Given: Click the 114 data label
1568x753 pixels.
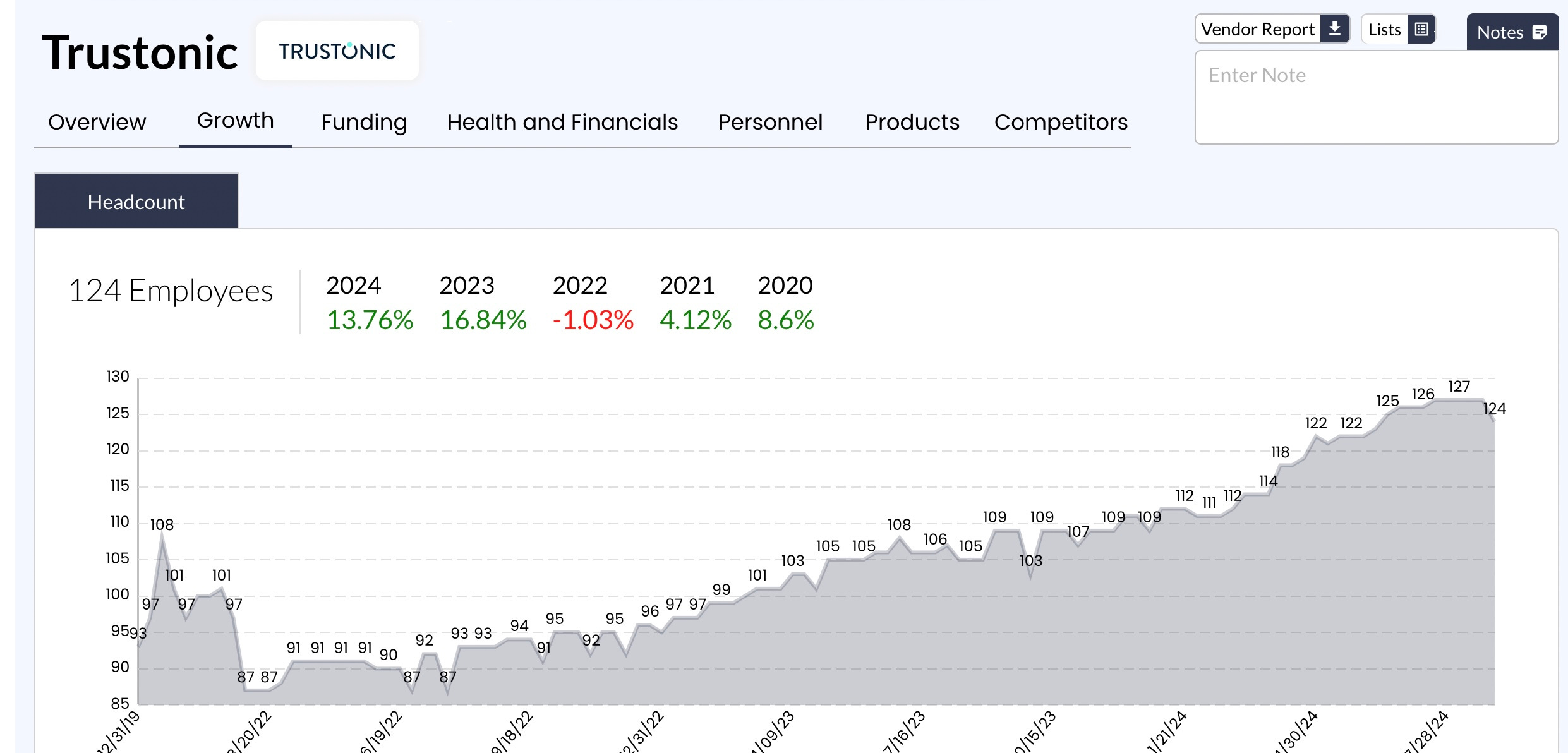Looking at the screenshot, I should (x=1269, y=481).
